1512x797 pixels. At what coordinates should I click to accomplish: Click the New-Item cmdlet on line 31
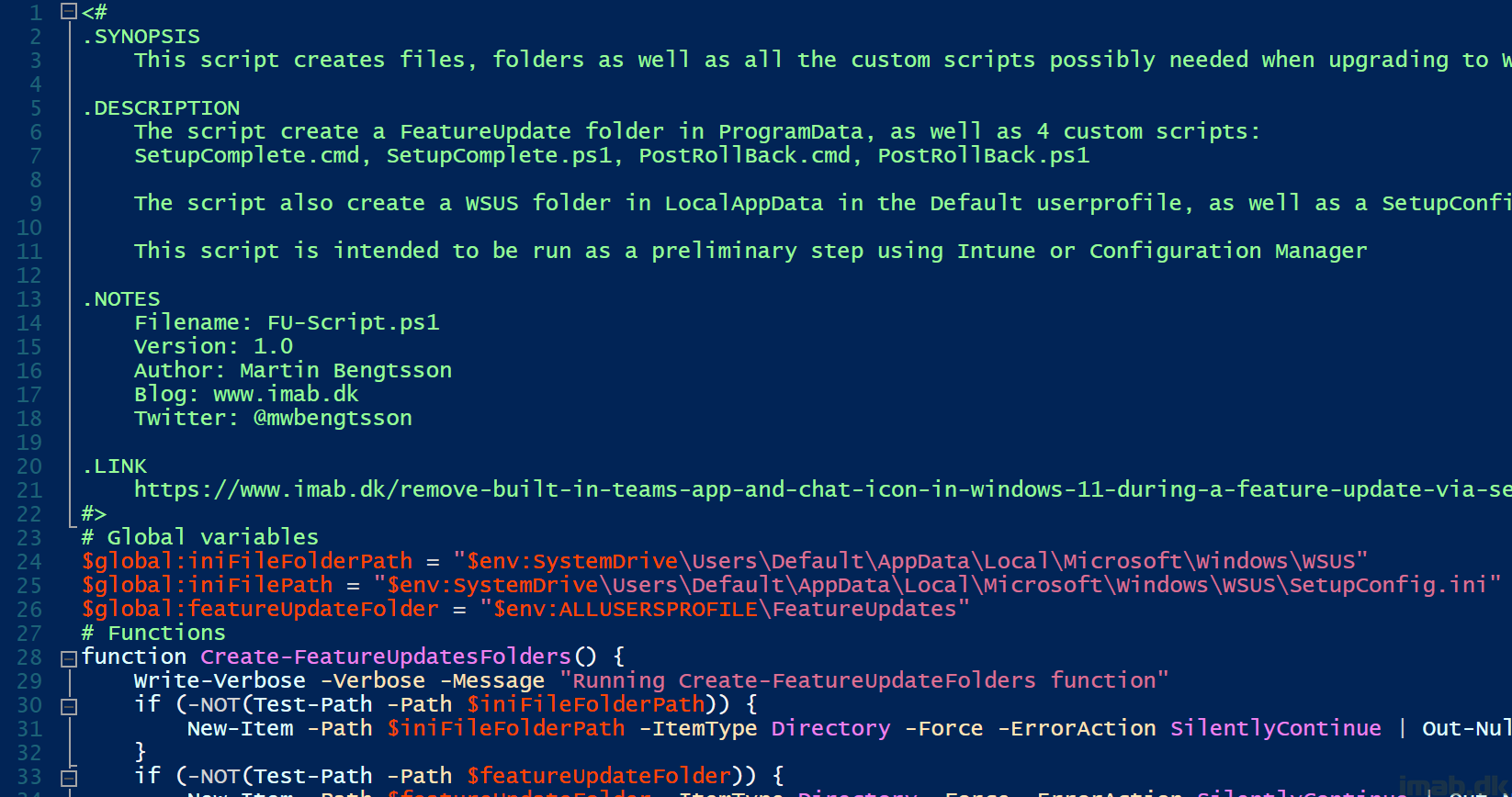pos(241,728)
